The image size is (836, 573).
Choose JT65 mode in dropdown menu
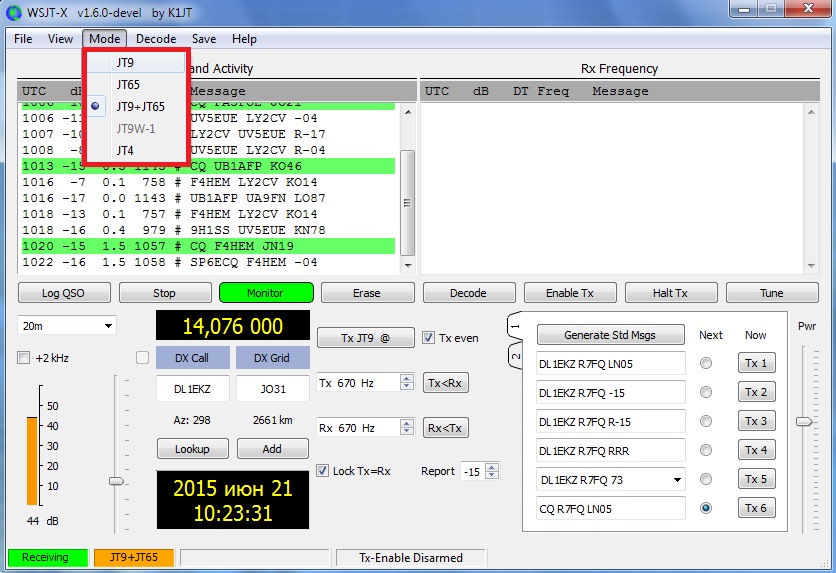tap(128, 85)
